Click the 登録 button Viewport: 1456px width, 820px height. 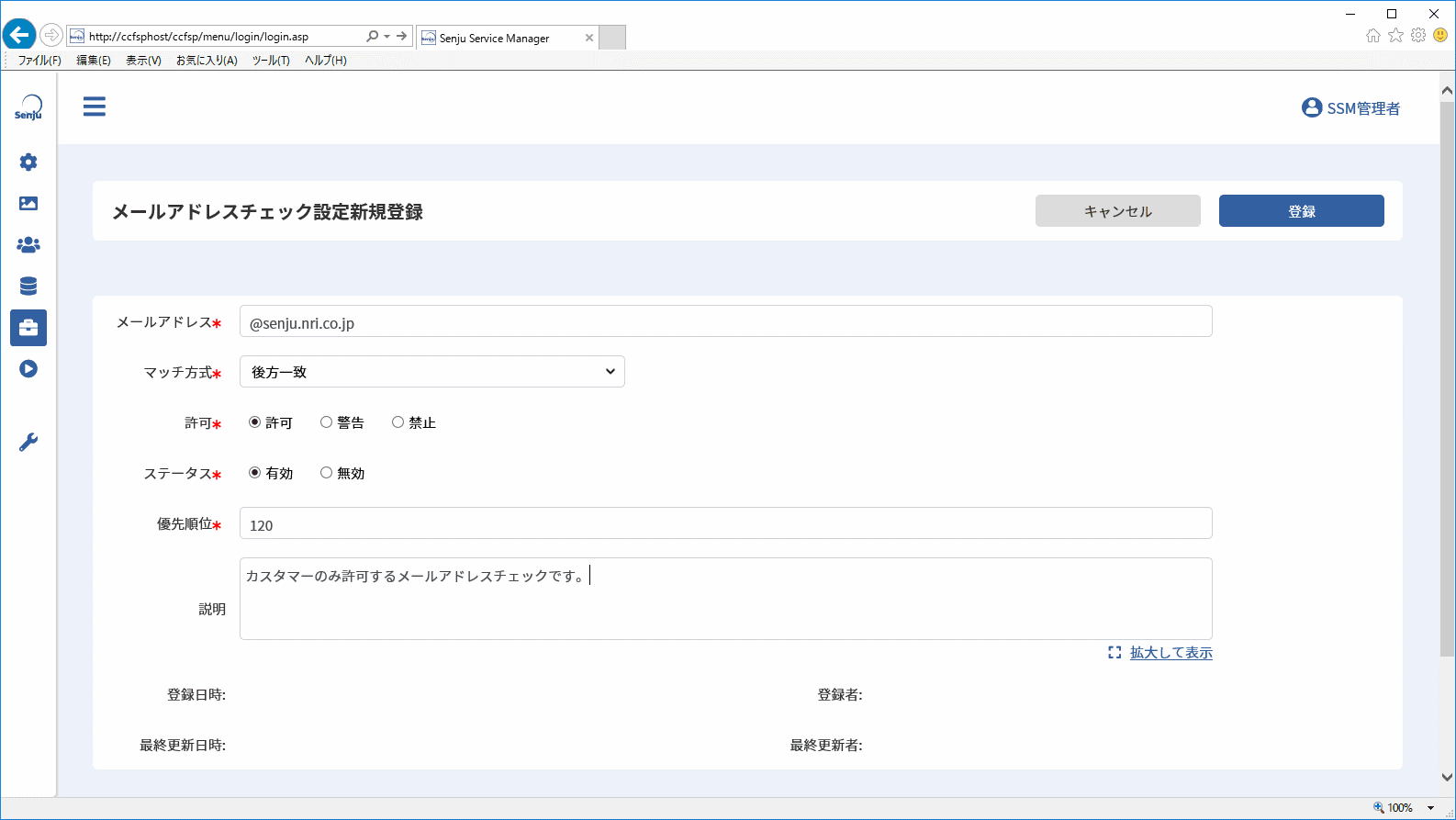1302,211
